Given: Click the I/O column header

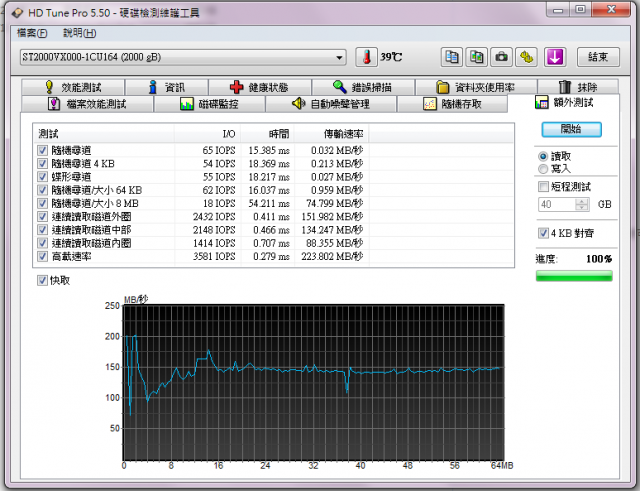Looking at the screenshot, I should click(207, 133).
